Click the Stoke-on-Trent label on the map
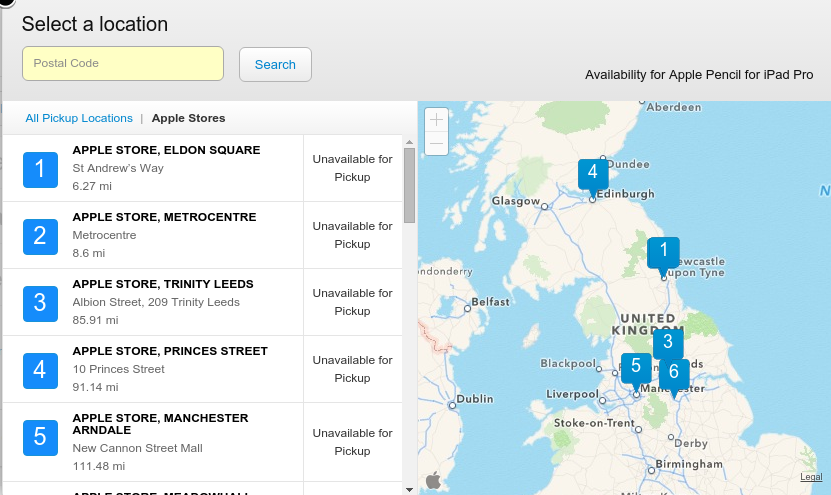Viewport: 831px width, 495px height. pyautogui.click(x=594, y=423)
